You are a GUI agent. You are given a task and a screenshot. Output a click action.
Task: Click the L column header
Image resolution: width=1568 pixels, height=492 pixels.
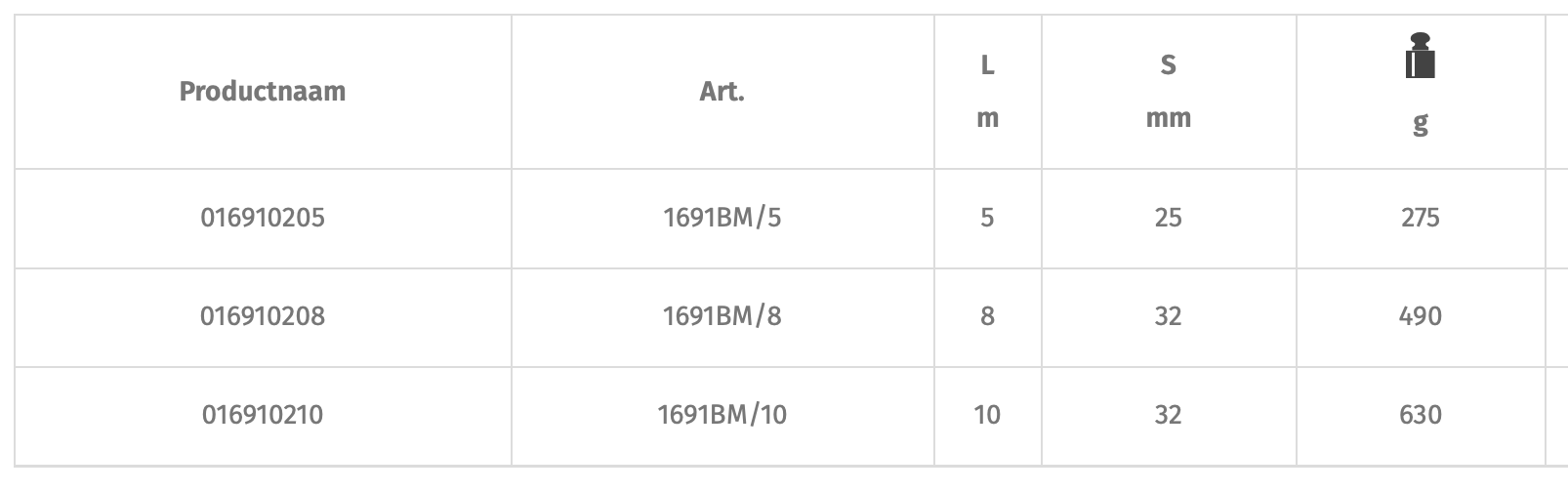987,66
